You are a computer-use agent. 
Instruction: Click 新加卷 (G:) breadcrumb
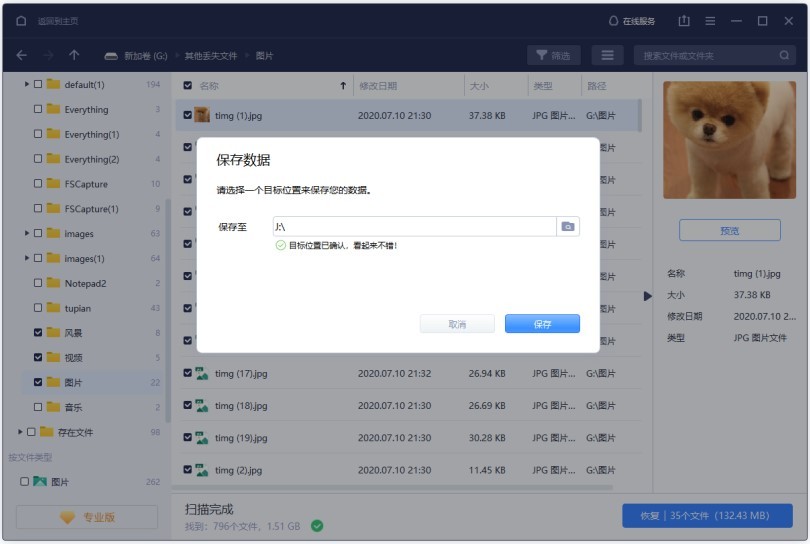[x=146, y=56]
